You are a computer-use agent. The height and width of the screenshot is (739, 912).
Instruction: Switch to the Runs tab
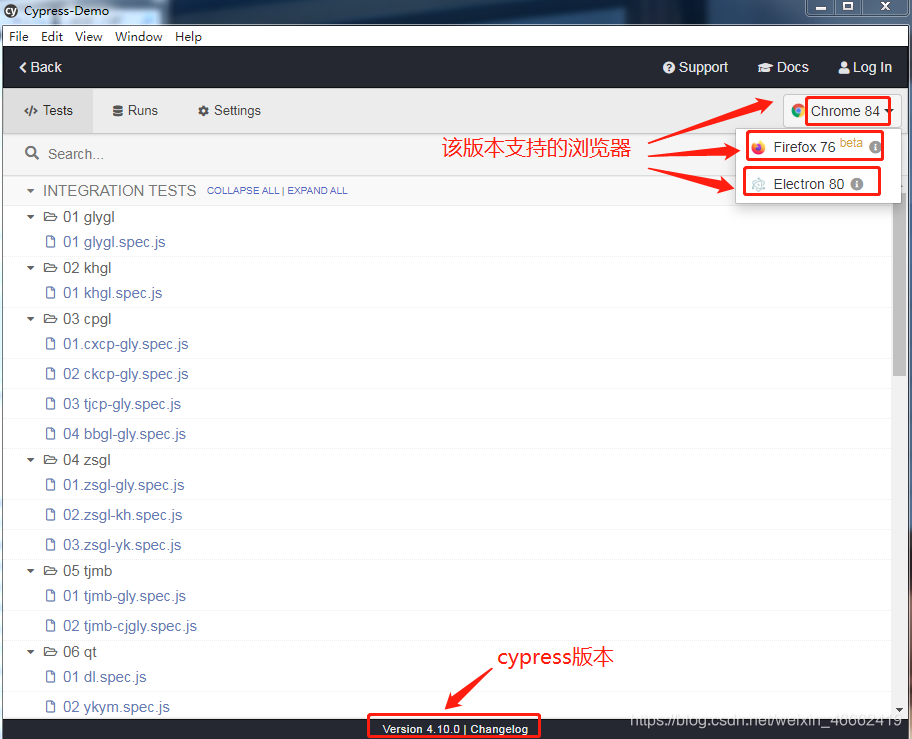pos(135,110)
